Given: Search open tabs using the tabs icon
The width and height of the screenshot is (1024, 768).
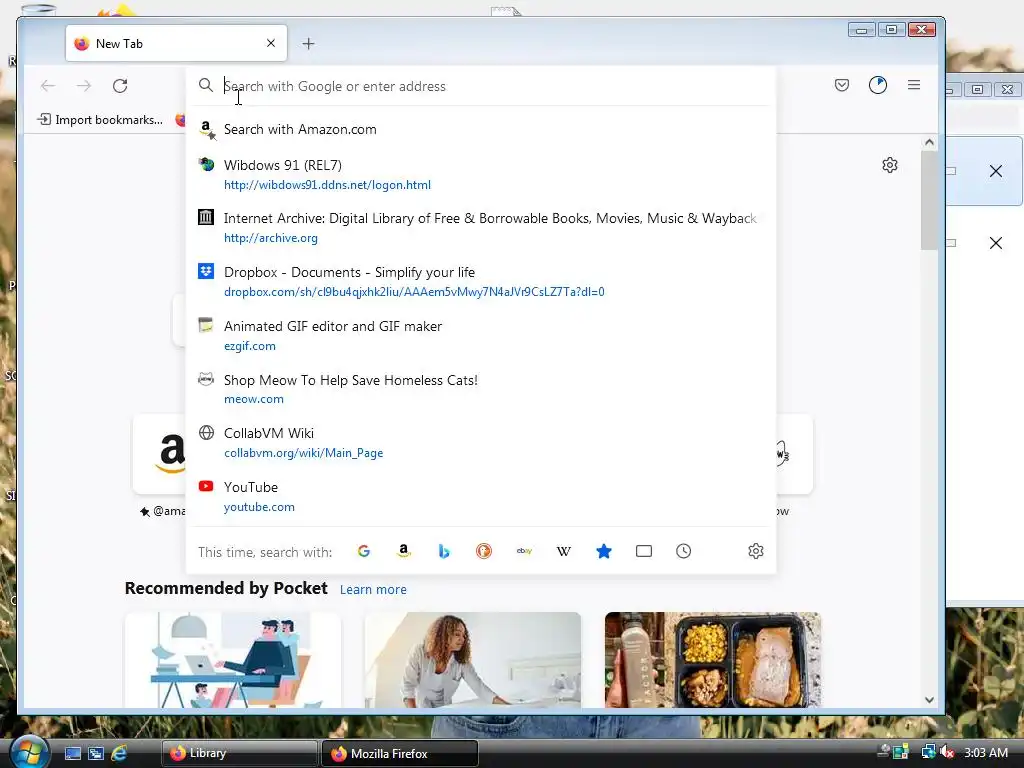Looking at the screenshot, I should [x=644, y=551].
